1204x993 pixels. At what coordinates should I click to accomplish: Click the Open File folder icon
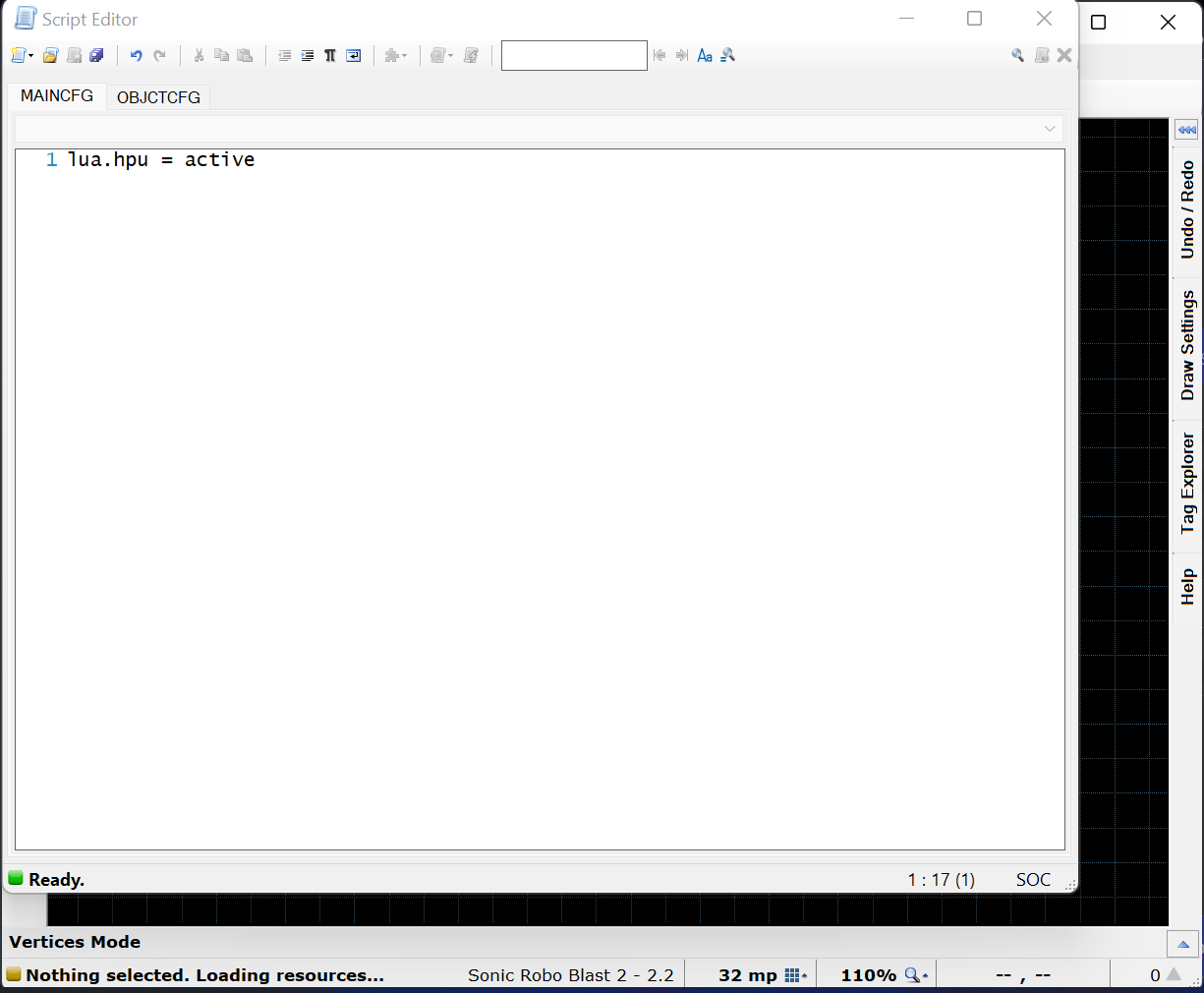point(51,56)
